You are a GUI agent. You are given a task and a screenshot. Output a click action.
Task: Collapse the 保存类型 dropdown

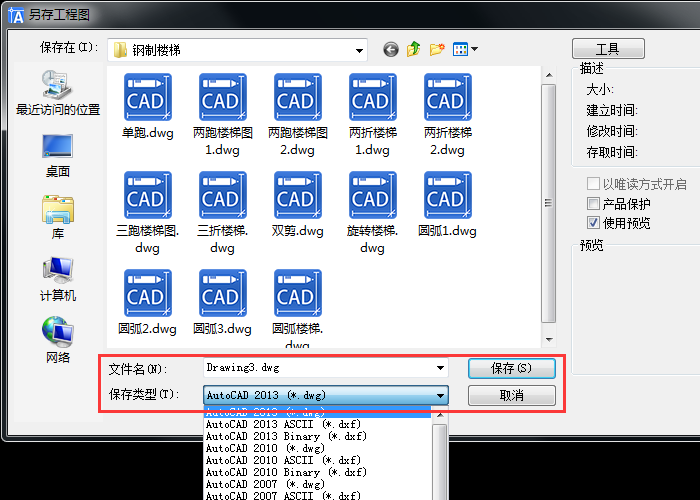pos(440,396)
